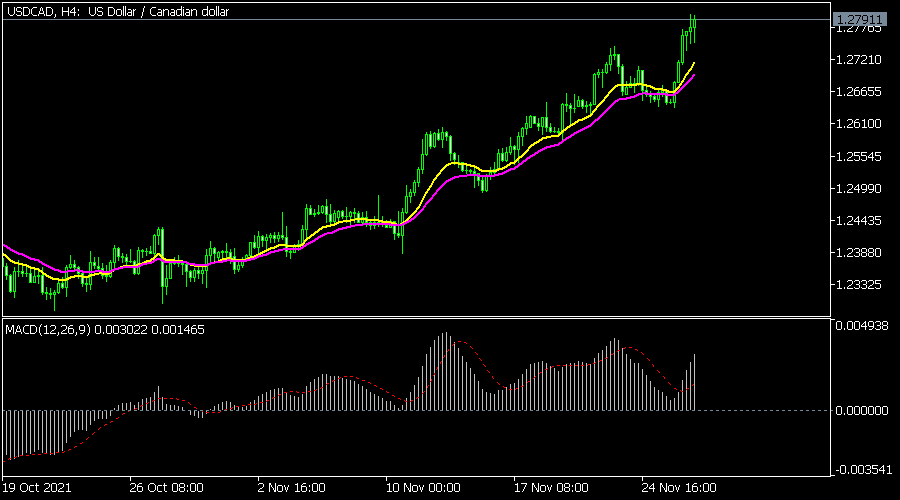This screenshot has height=500, width=900.
Task: Click the USDCAD, H4 chart title text
Action: pos(118,11)
